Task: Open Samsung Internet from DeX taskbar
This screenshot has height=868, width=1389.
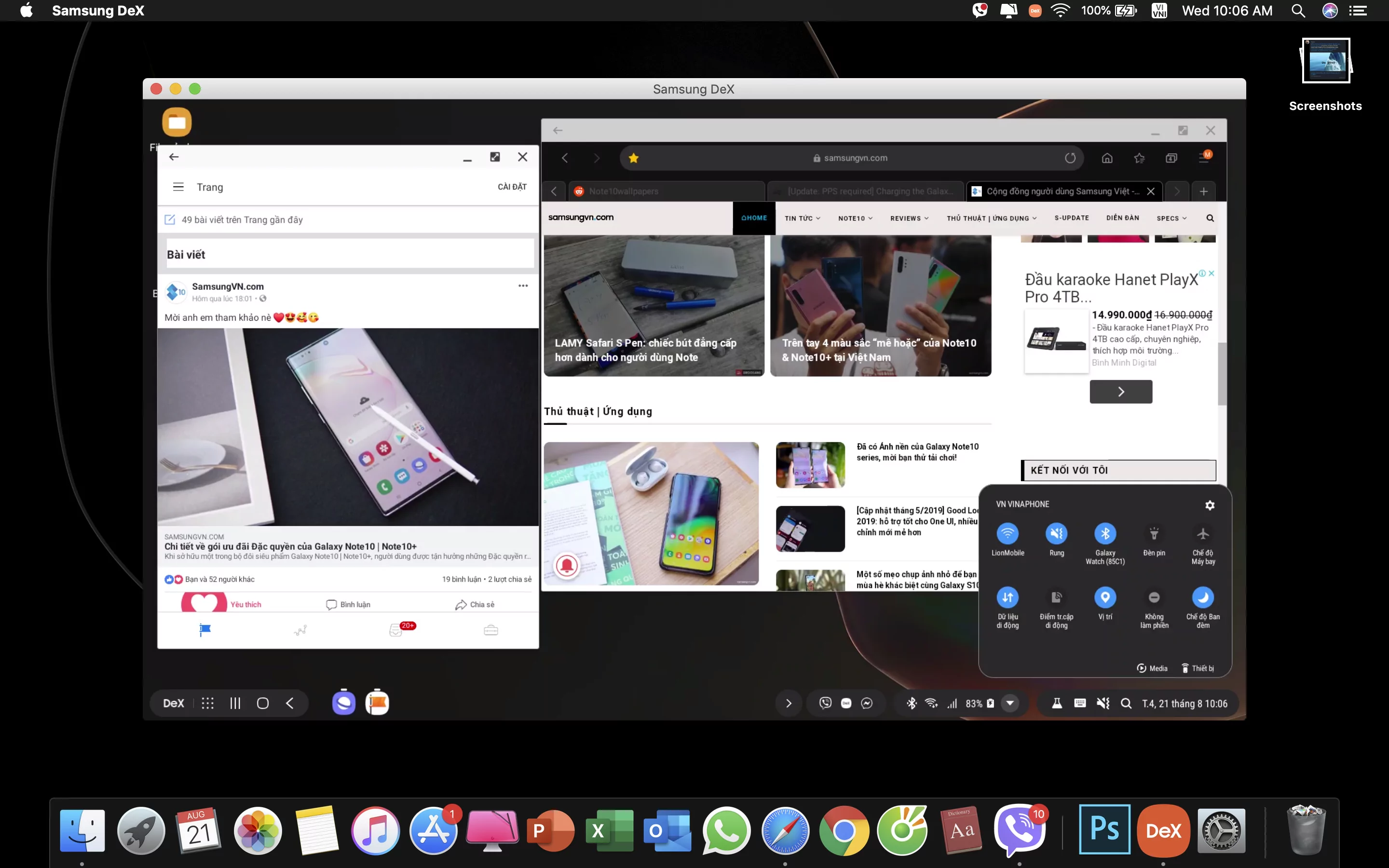Action: (344, 703)
